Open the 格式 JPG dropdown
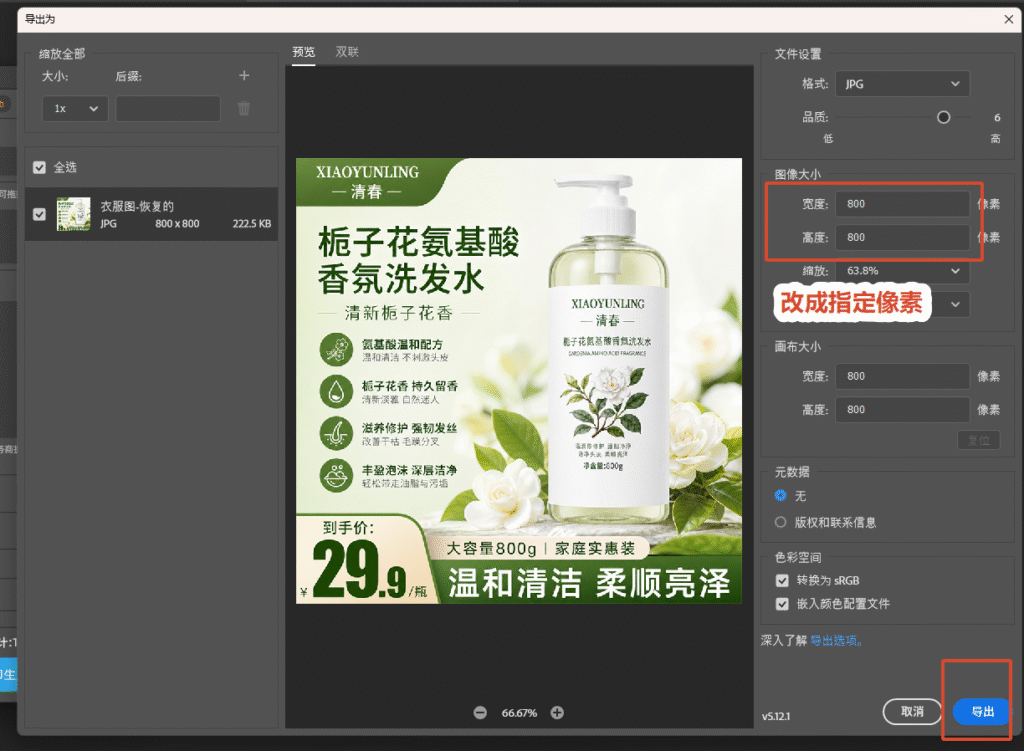The width and height of the screenshot is (1024, 751). (903, 84)
